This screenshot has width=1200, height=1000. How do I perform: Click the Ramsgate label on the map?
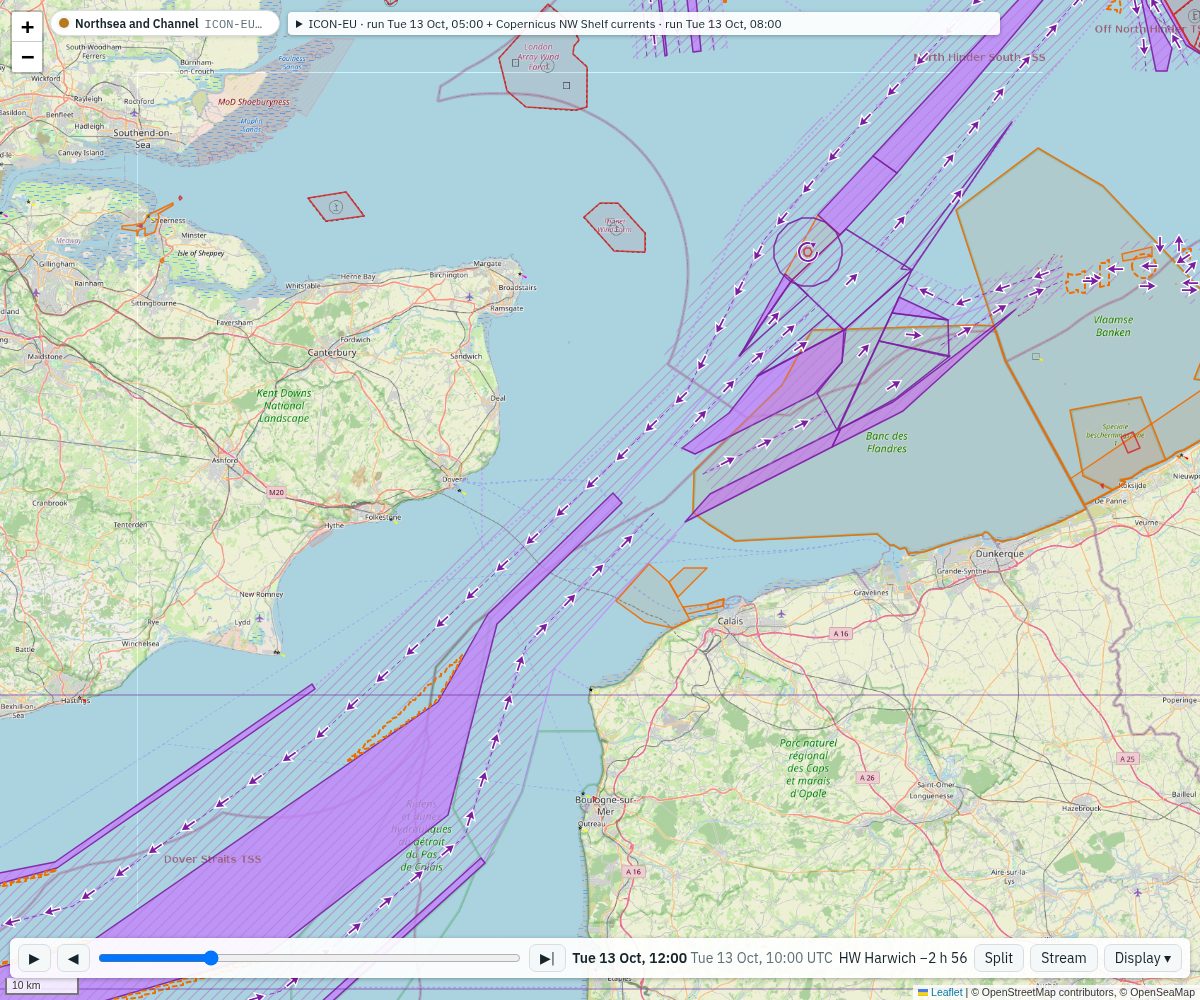[x=507, y=308]
